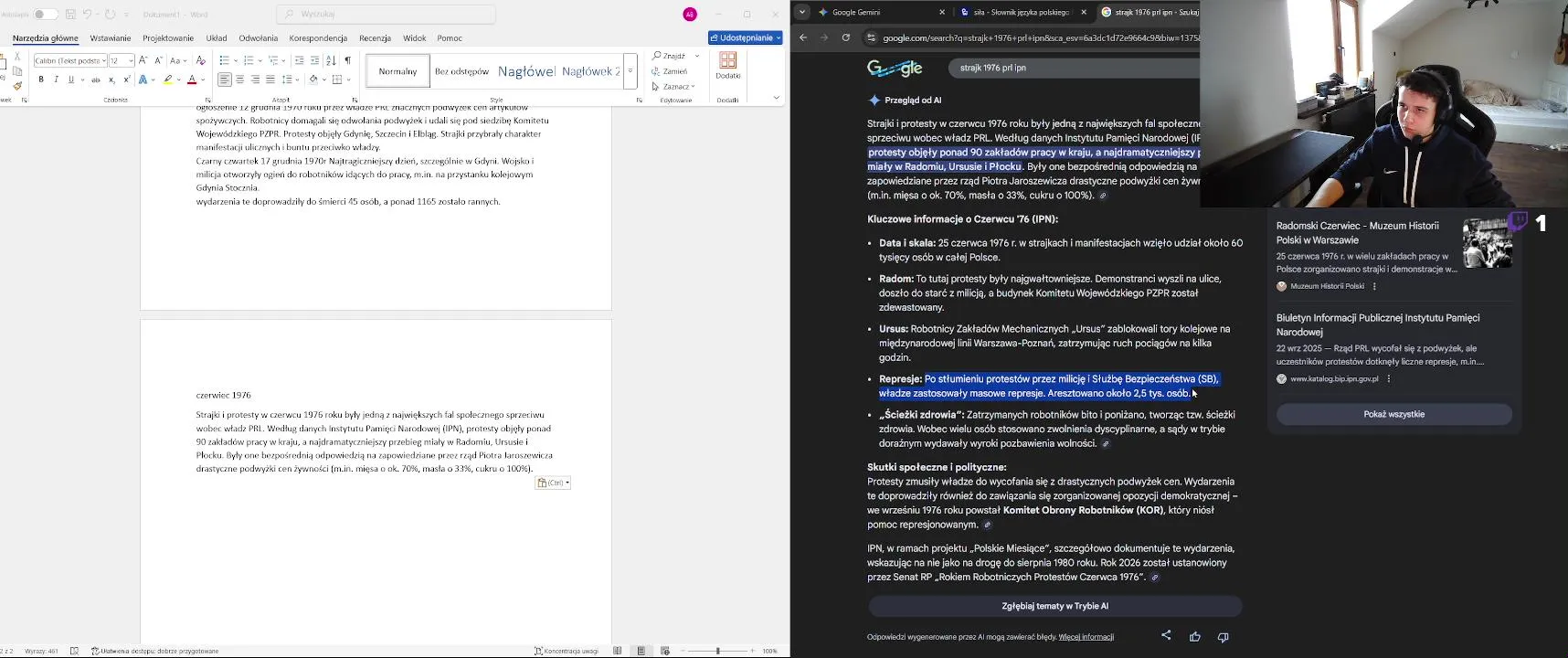Sort paragraphs with the A-Z icon
The width and height of the screenshot is (1568, 658).
tap(331, 60)
